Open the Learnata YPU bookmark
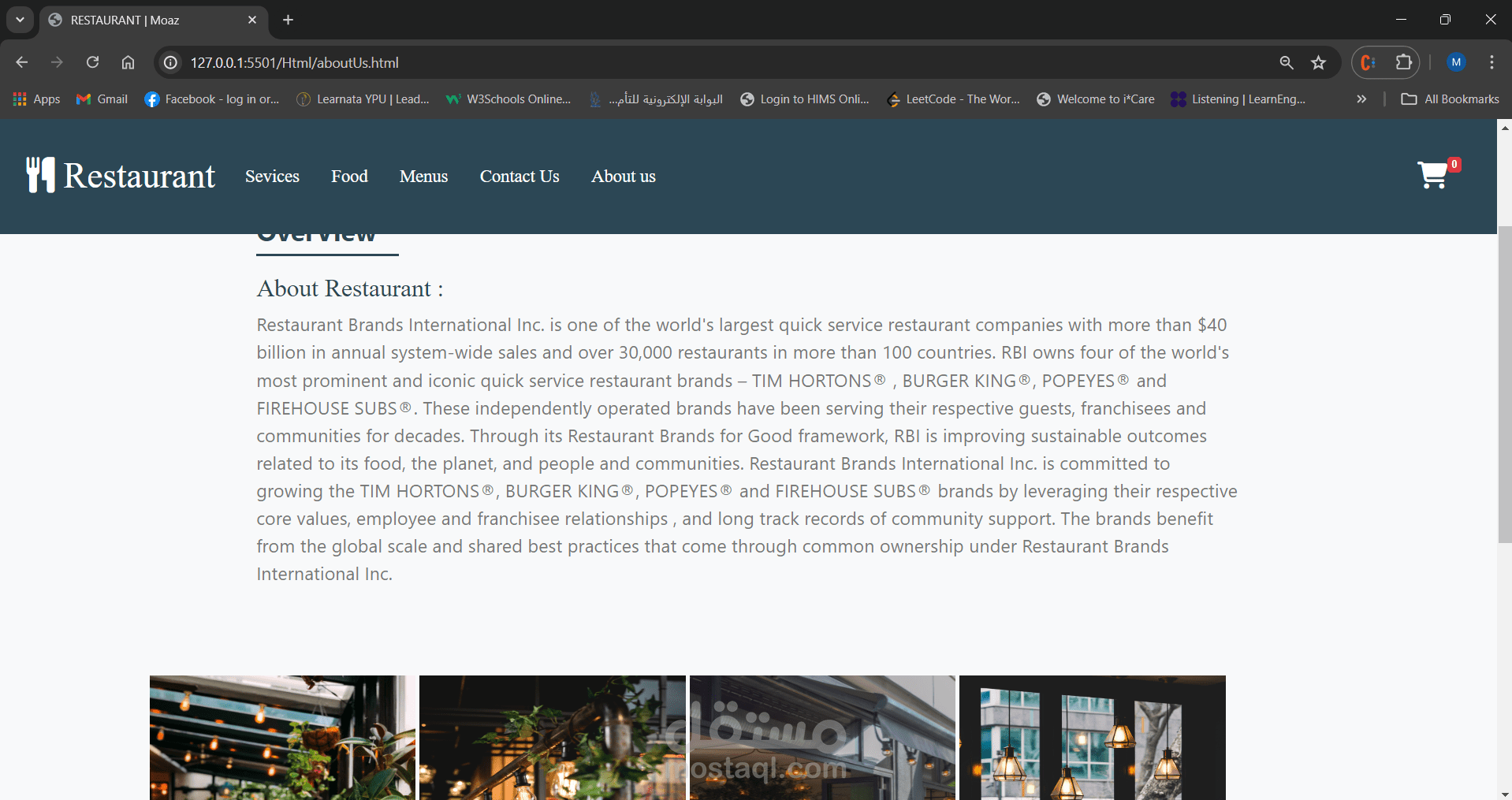The image size is (1512, 800). [363, 99]
